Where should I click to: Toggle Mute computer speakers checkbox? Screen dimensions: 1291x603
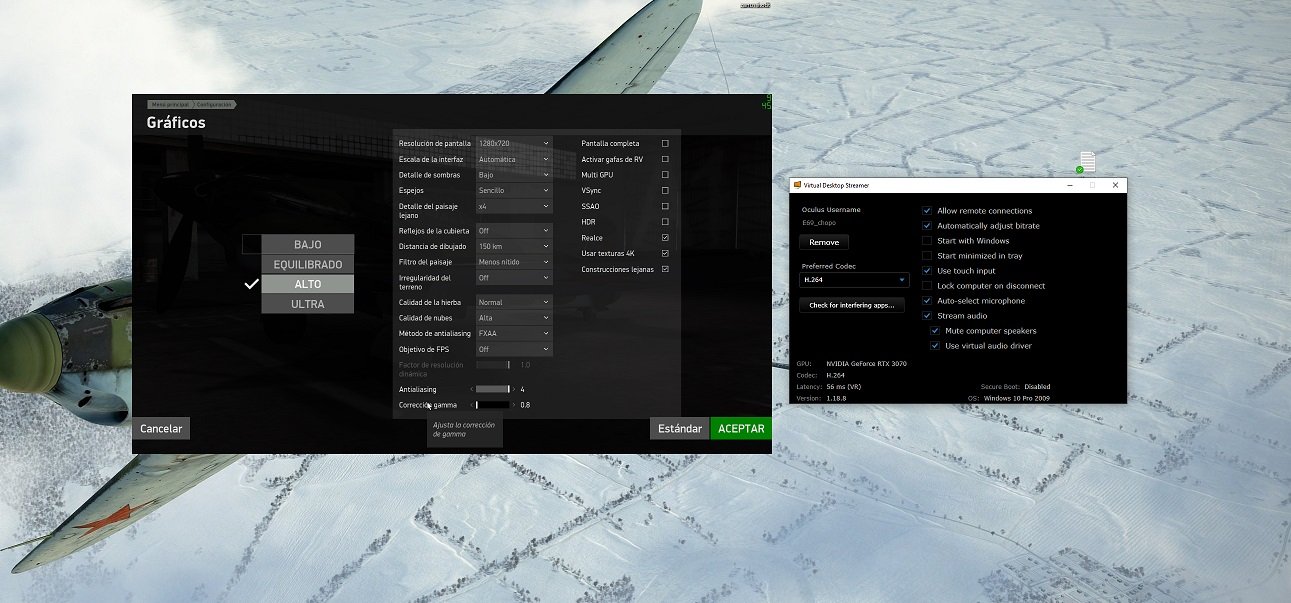click(x=935, y=331)
